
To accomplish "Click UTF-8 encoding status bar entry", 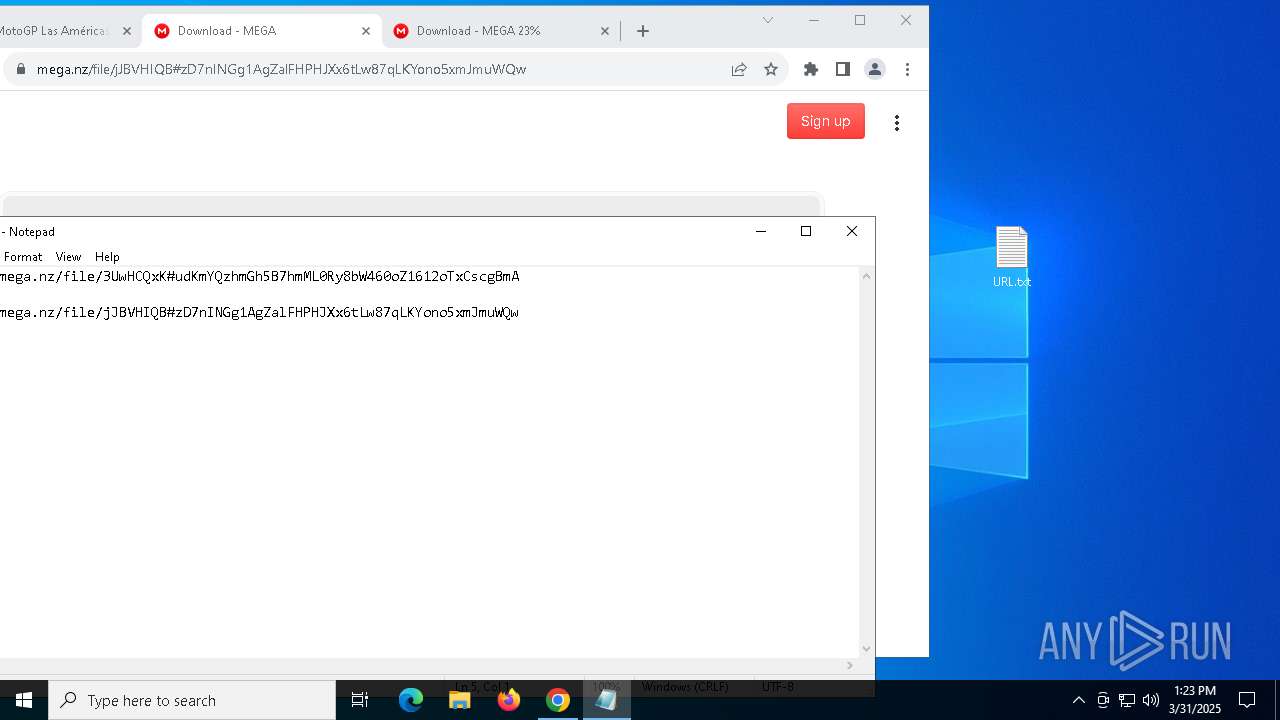I will [x=778, y=686].
